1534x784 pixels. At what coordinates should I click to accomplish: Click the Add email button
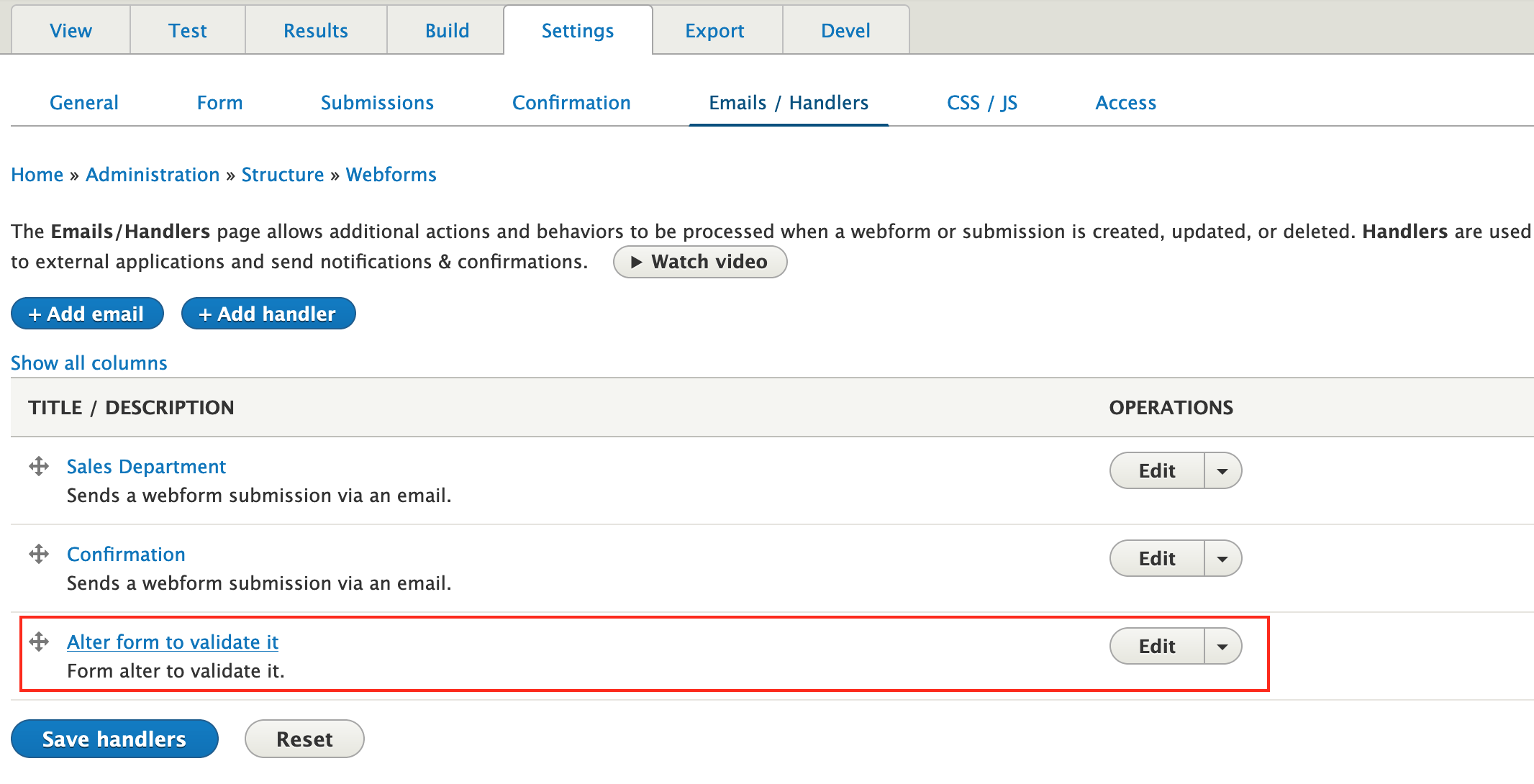click(x=87, y=314)
